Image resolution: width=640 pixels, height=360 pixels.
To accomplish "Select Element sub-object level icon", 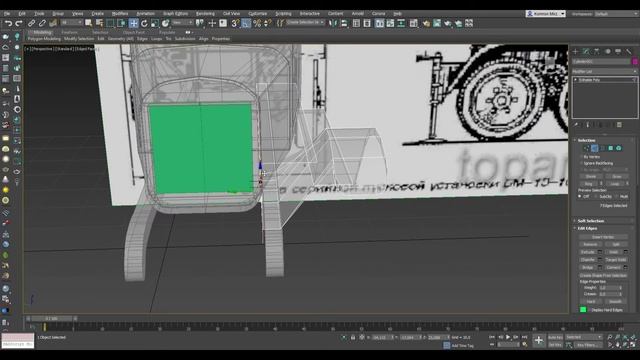I will 619,148.
